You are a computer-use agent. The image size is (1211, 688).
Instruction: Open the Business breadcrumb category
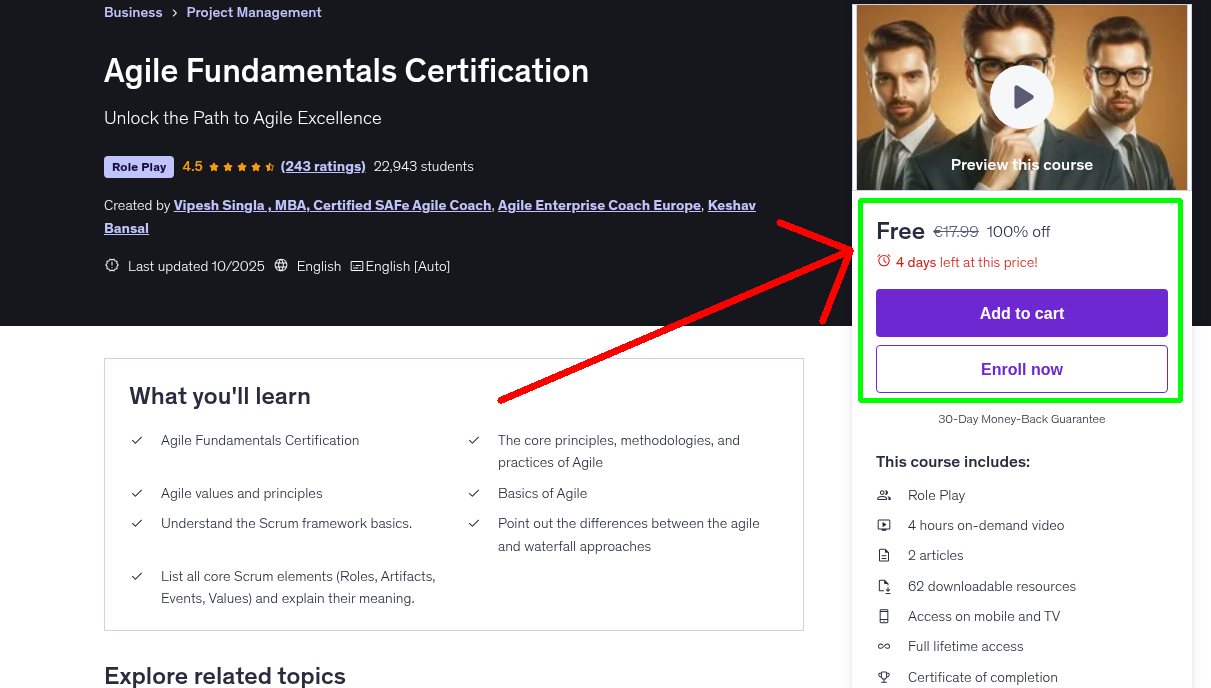click(x=133, y=12)
